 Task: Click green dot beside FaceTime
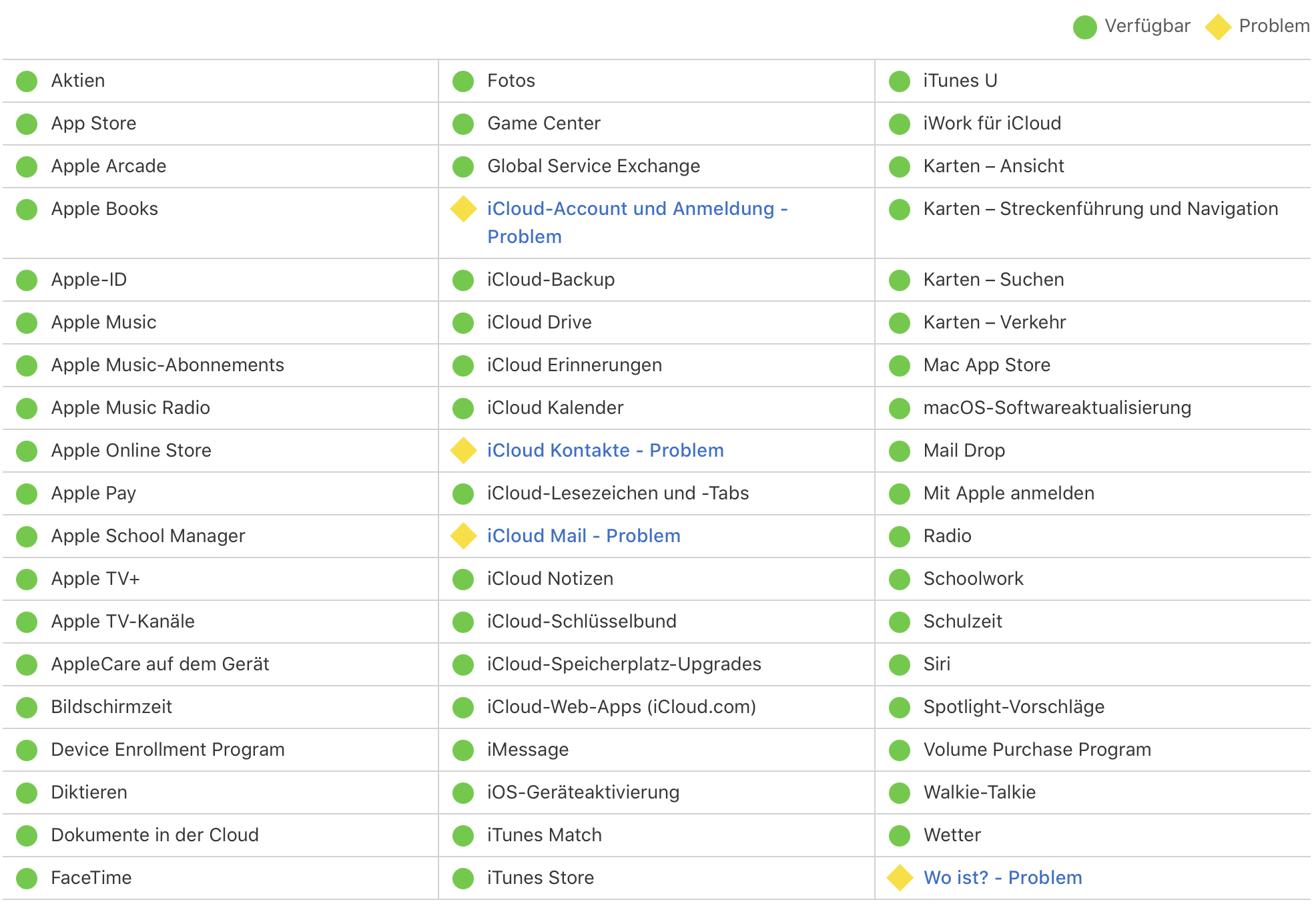tap(27, 878)
